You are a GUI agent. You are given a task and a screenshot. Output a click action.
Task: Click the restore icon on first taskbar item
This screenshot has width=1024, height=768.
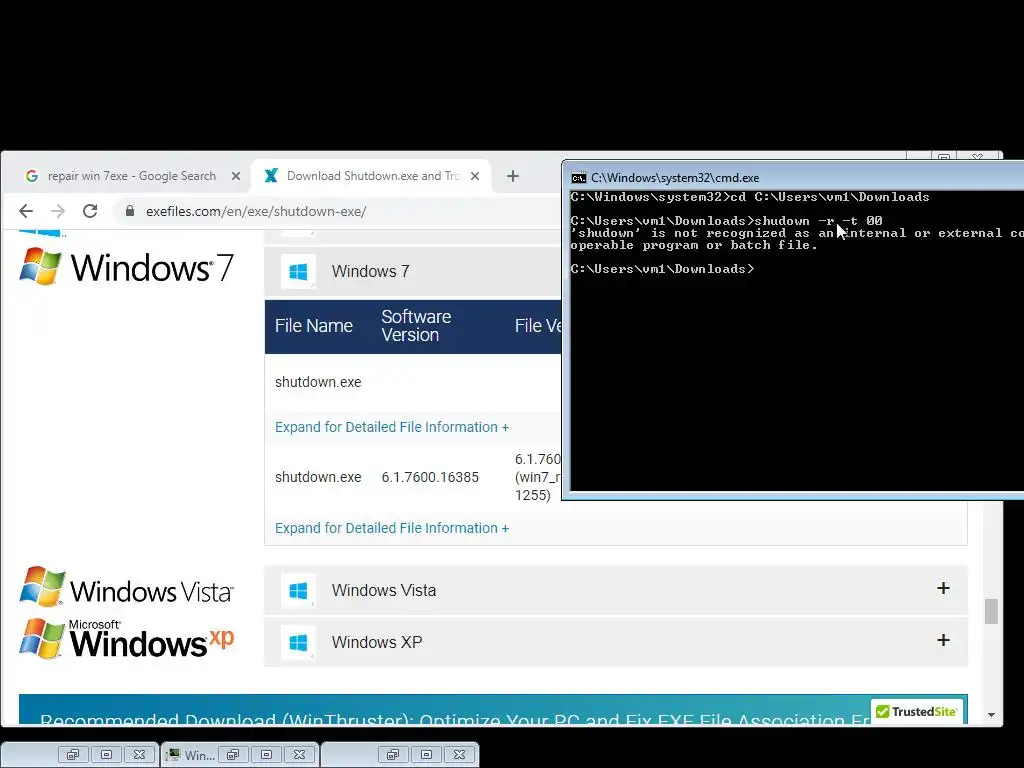coord(72,754)
